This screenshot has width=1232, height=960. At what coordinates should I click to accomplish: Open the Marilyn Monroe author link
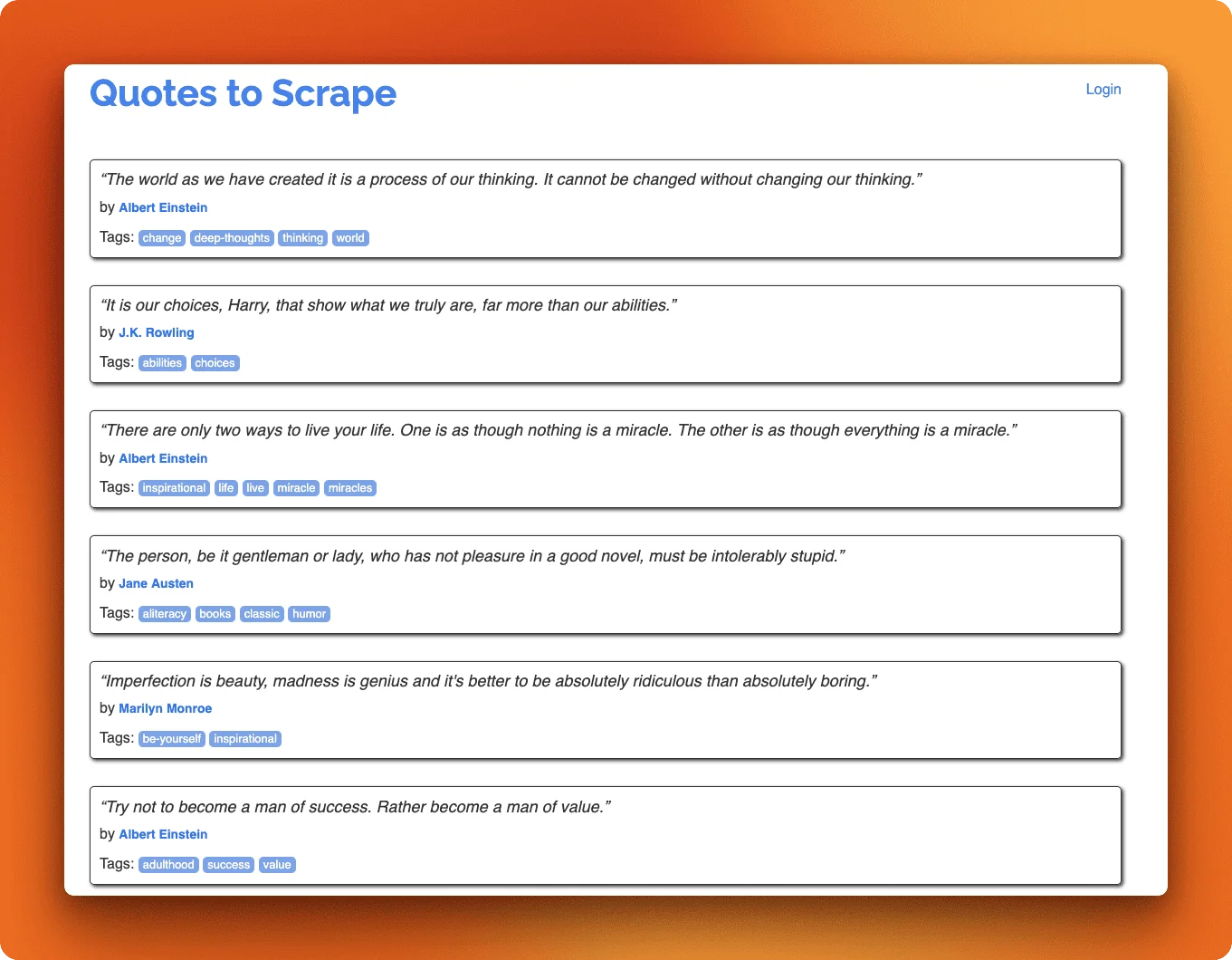(x=166, y=708)
